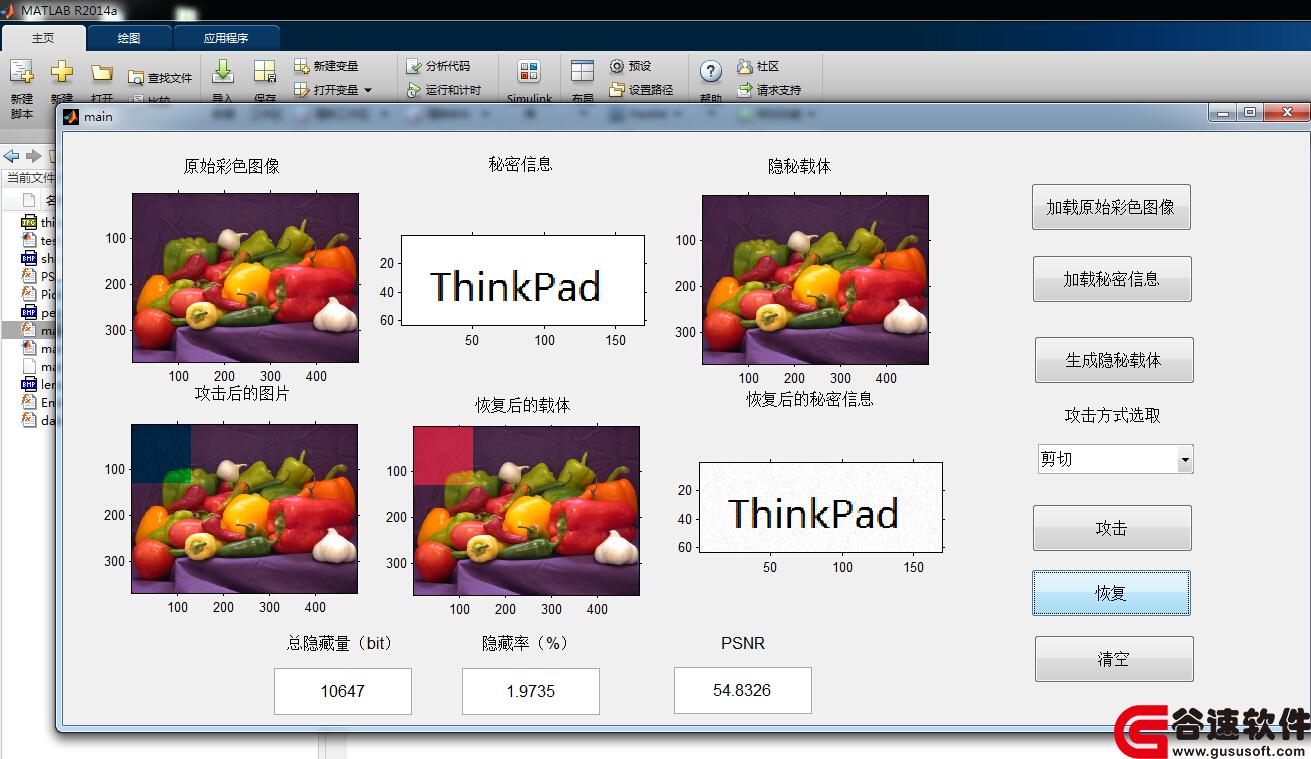Click the back arrow in file browser
The image size is (1311, 759).
coord(12,156)
